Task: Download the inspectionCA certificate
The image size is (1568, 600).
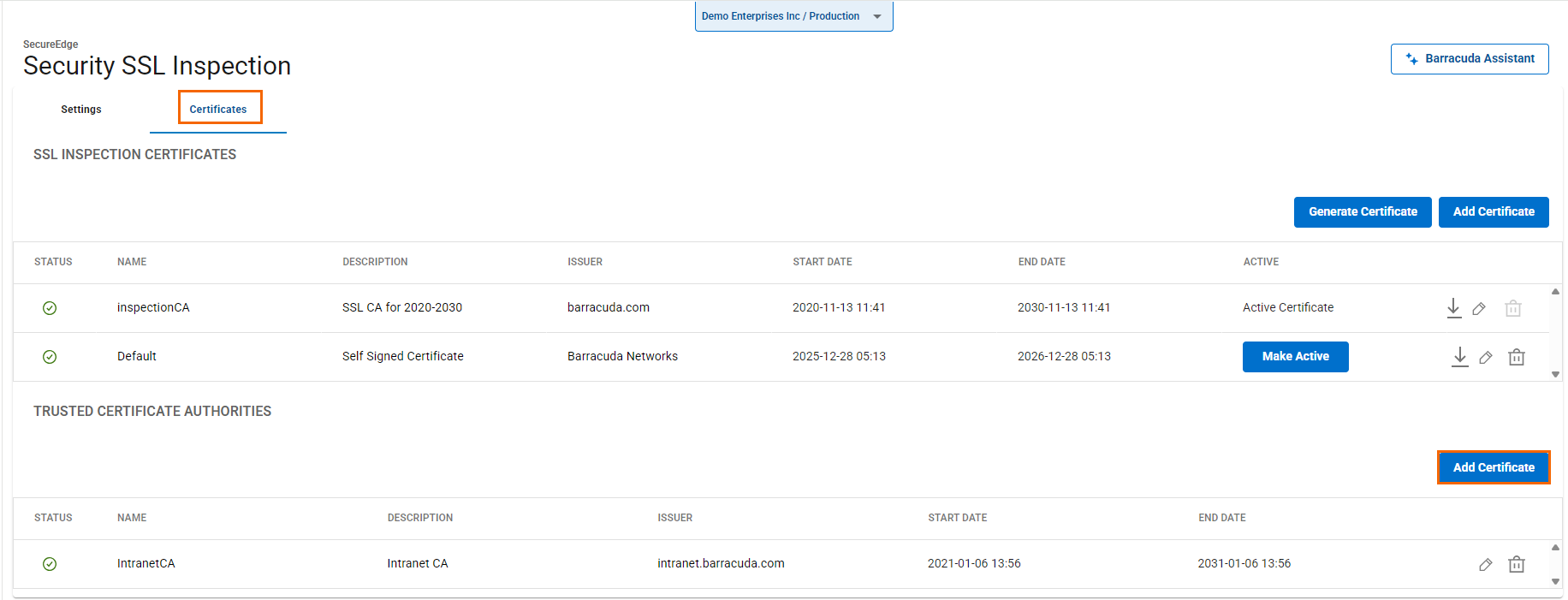Action: 1453,308
